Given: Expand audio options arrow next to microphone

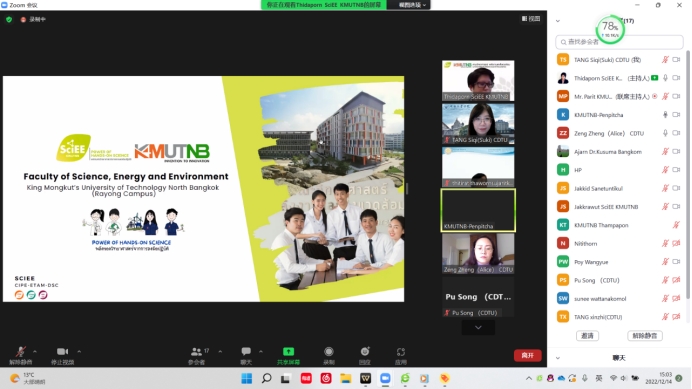Looking at the screenshot, I should tap(35, 351).
